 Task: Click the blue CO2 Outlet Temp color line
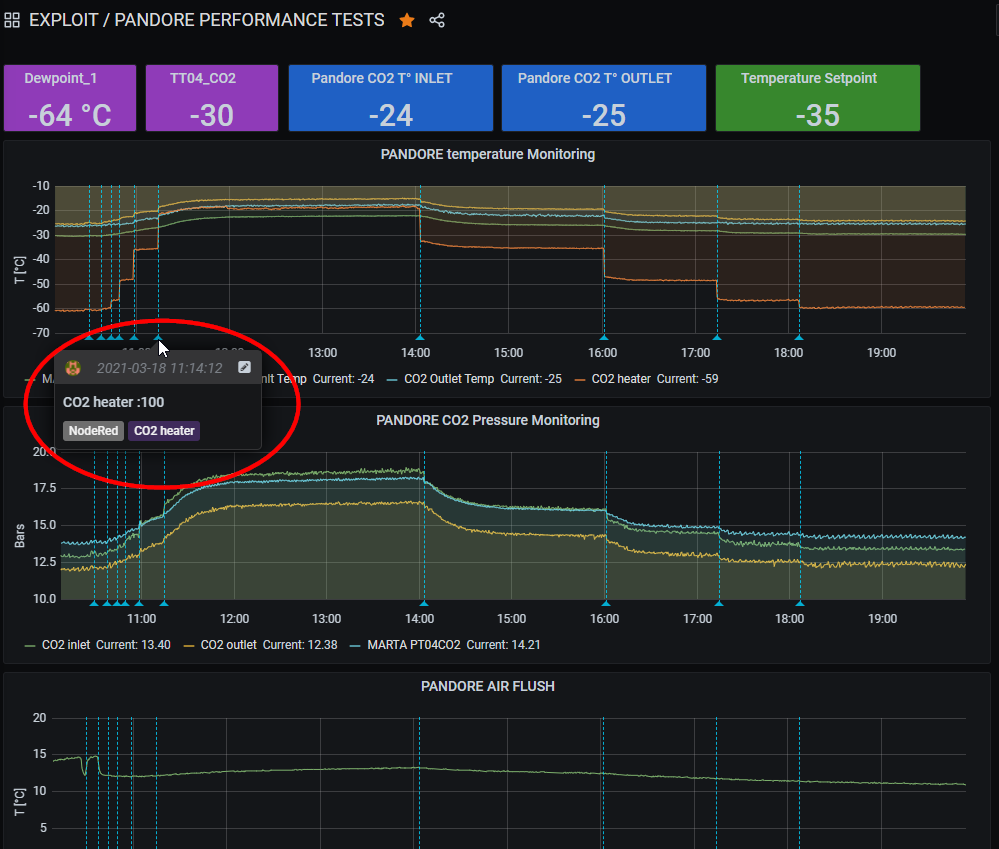pyautogui.click(x=392, y=380)
